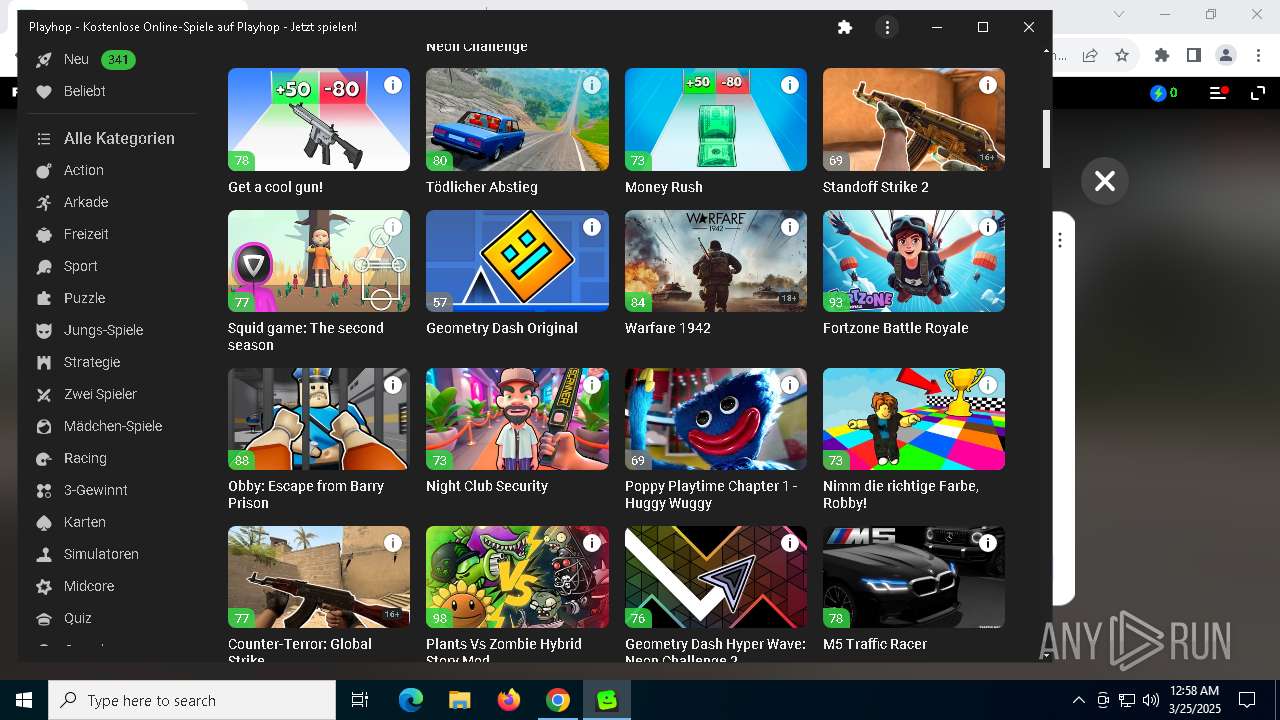1280x720 pixels.
Task: Open the extensions puzzle icon in Playhop window
Action: point(845,28)
